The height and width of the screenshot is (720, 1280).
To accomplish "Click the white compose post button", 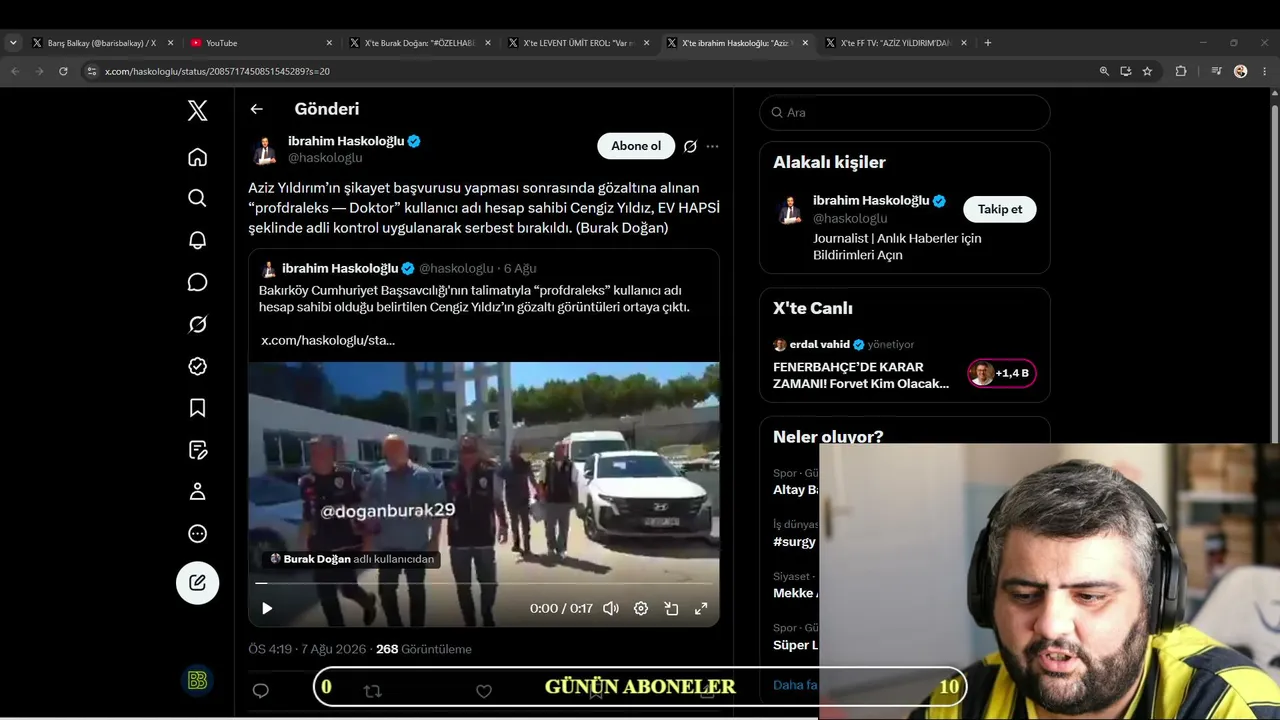I will pos(198,582).
